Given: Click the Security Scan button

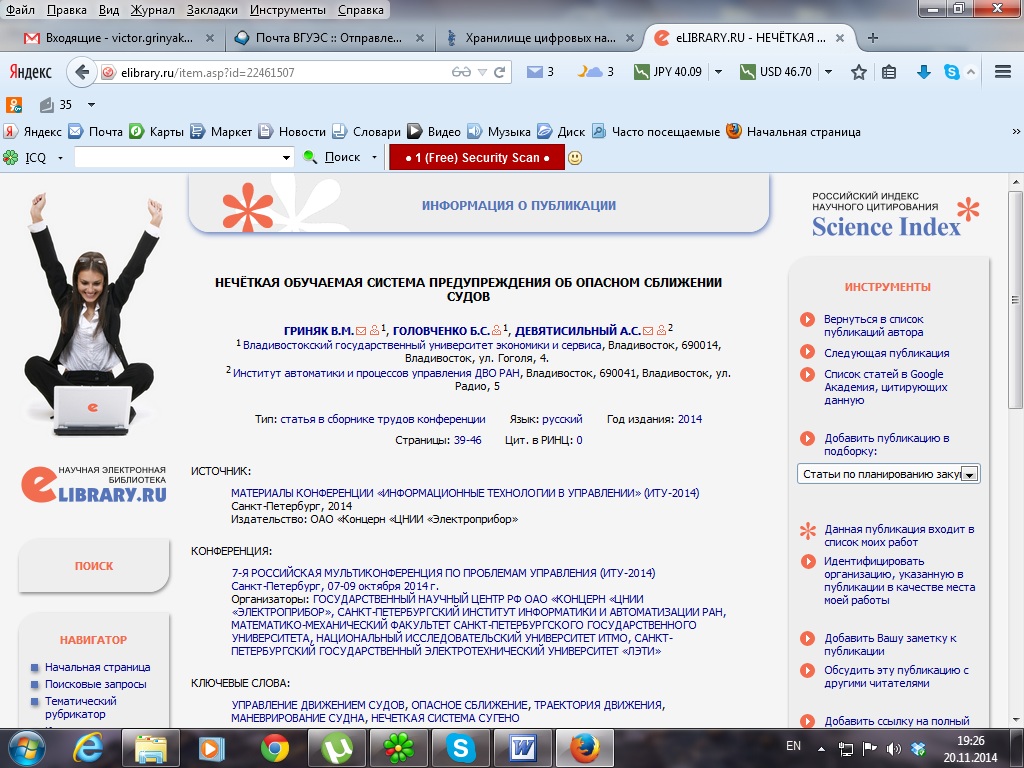Looking at the screenshot, I should [477, 158].
